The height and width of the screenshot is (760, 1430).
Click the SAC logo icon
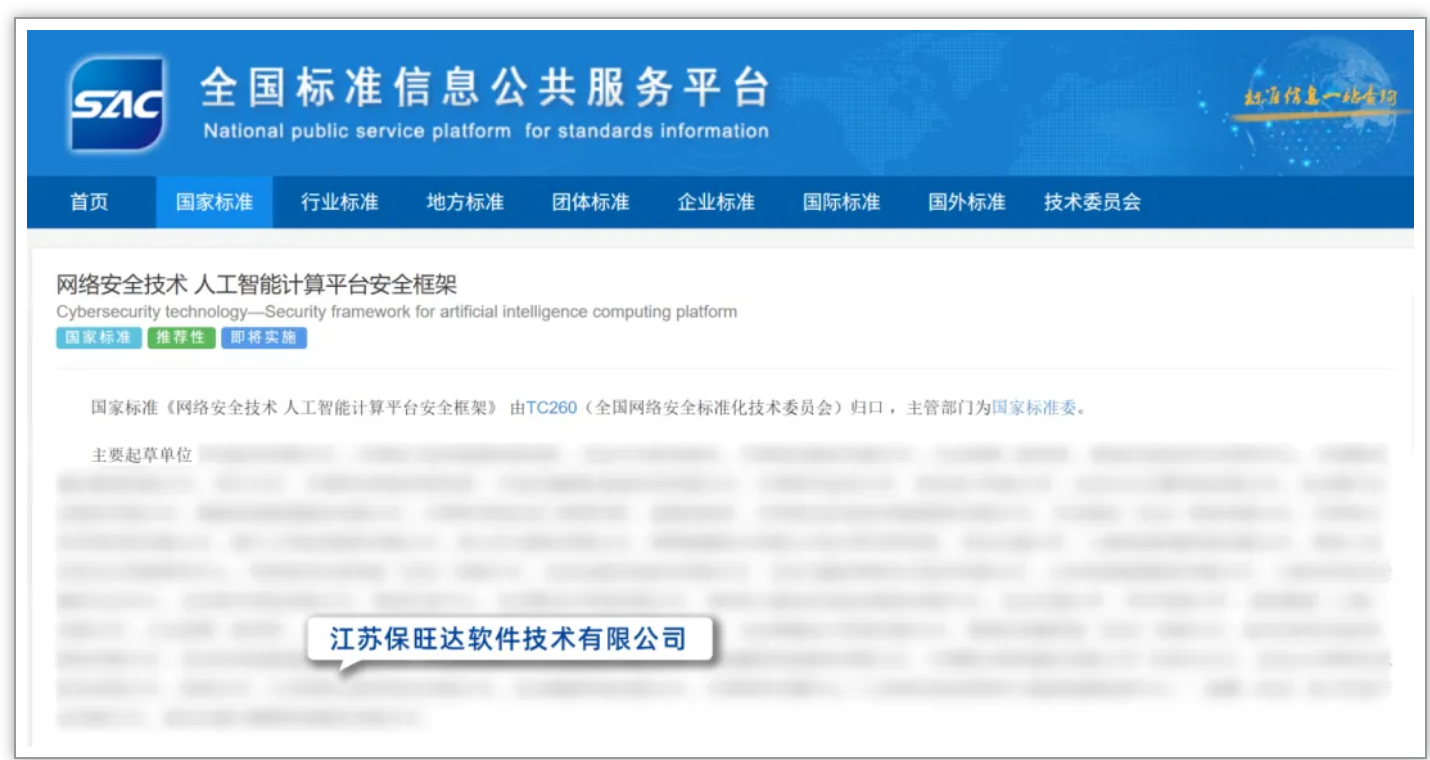pyautogui.click(x=117, y=105)
